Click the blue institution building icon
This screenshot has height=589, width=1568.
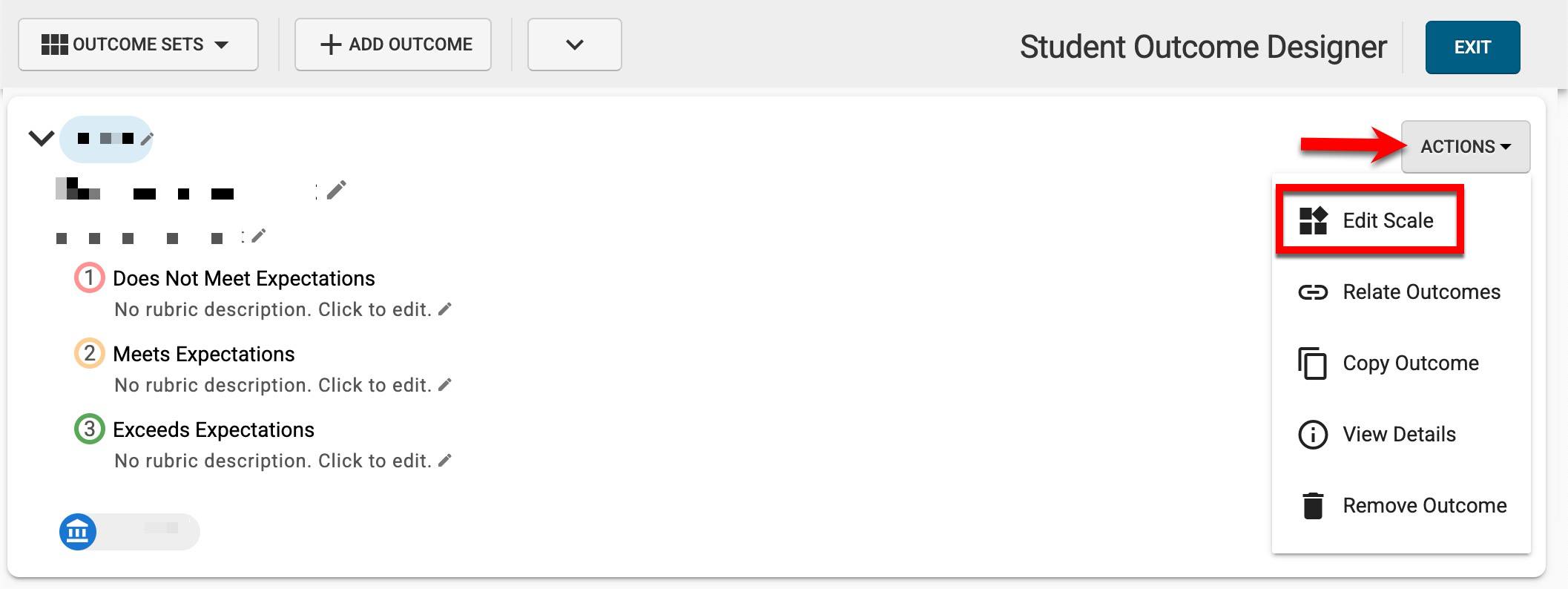tap(78, 532)
